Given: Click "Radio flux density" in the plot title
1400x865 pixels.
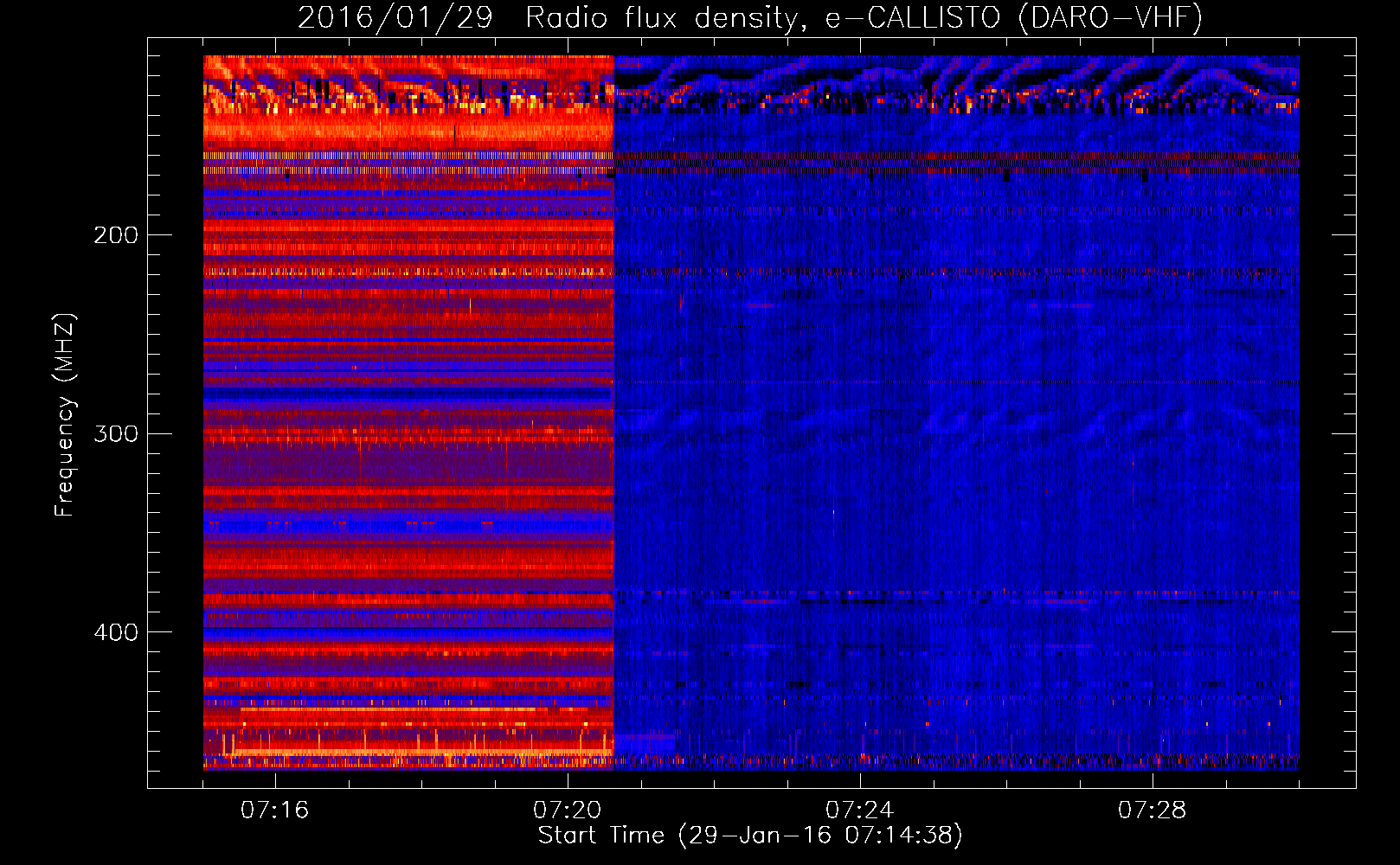Looking at the screenshot, I should pos(660,17).
